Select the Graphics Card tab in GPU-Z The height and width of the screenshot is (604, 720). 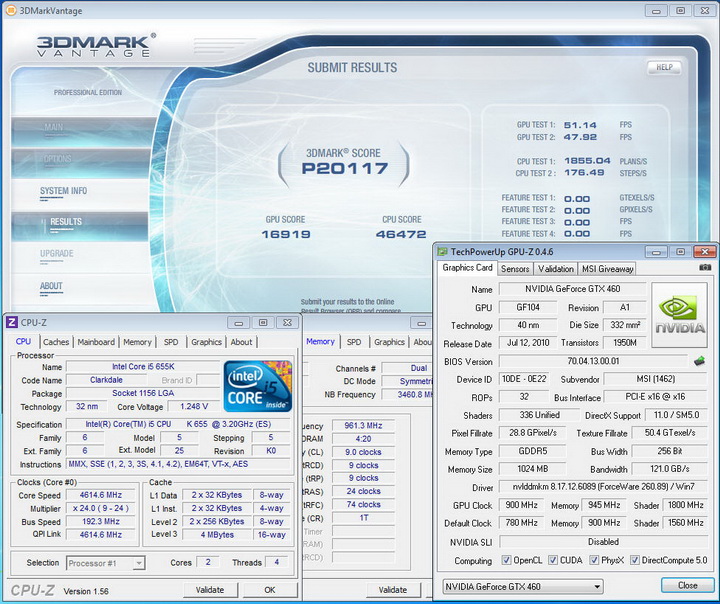tap(467, 268)
